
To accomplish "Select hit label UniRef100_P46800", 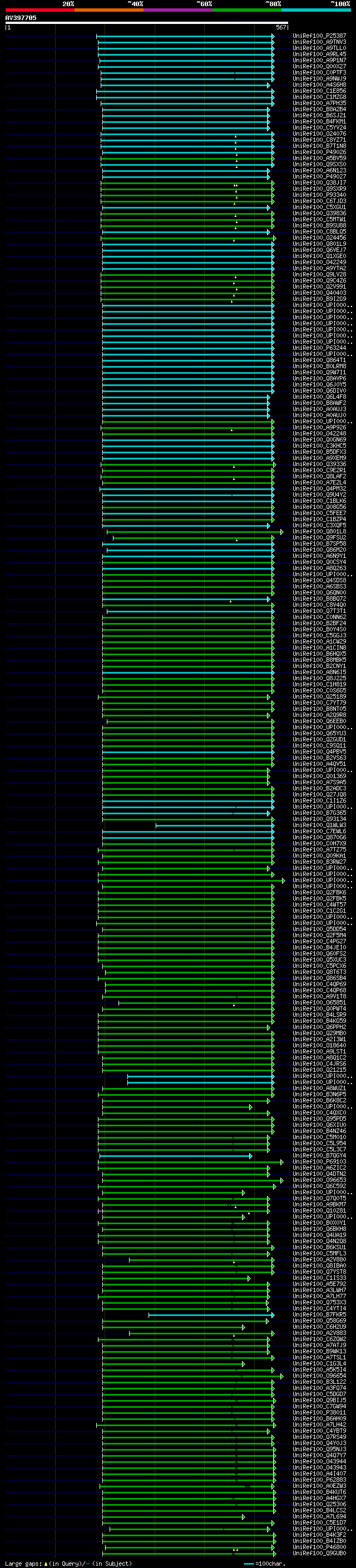I will pos(319,1548).
